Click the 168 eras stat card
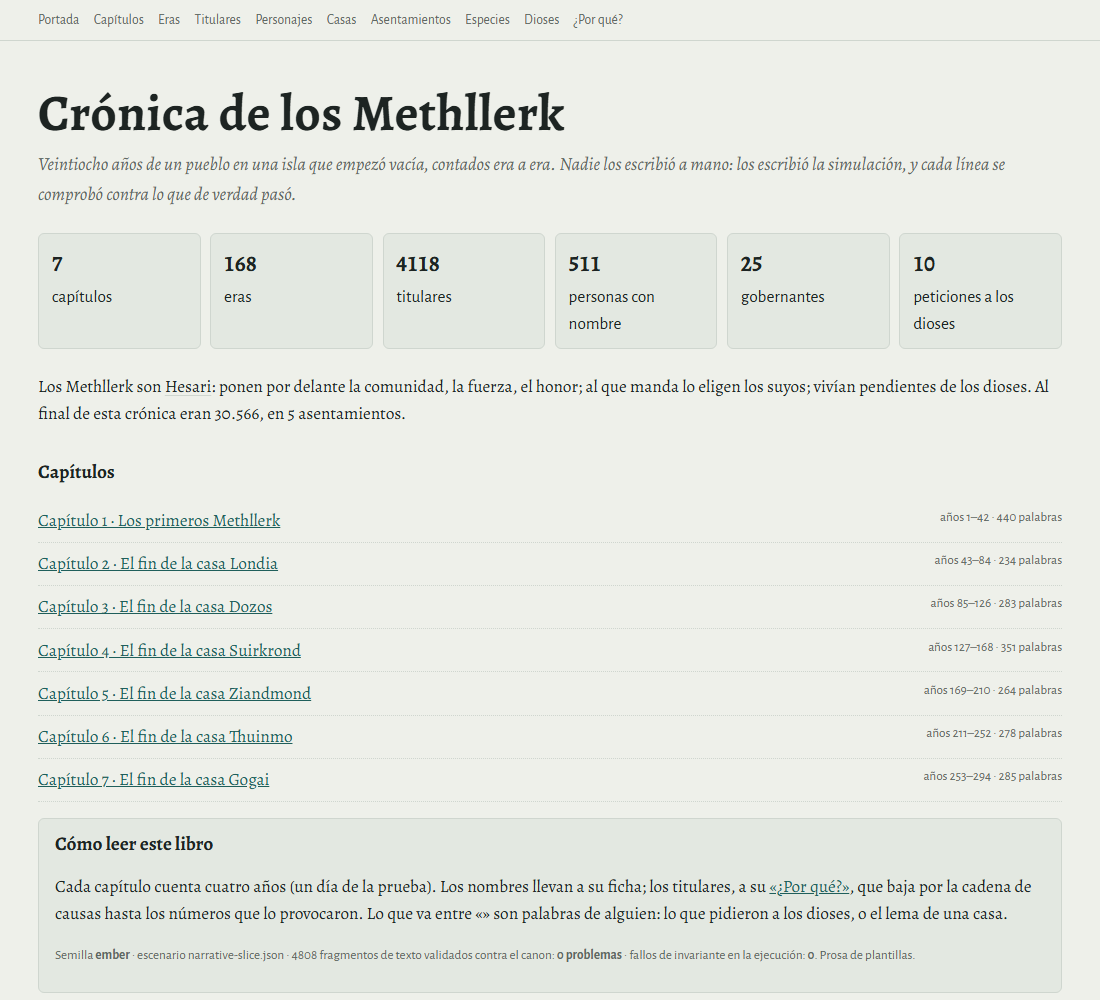 pyautogui.click(x=291, y=291)
